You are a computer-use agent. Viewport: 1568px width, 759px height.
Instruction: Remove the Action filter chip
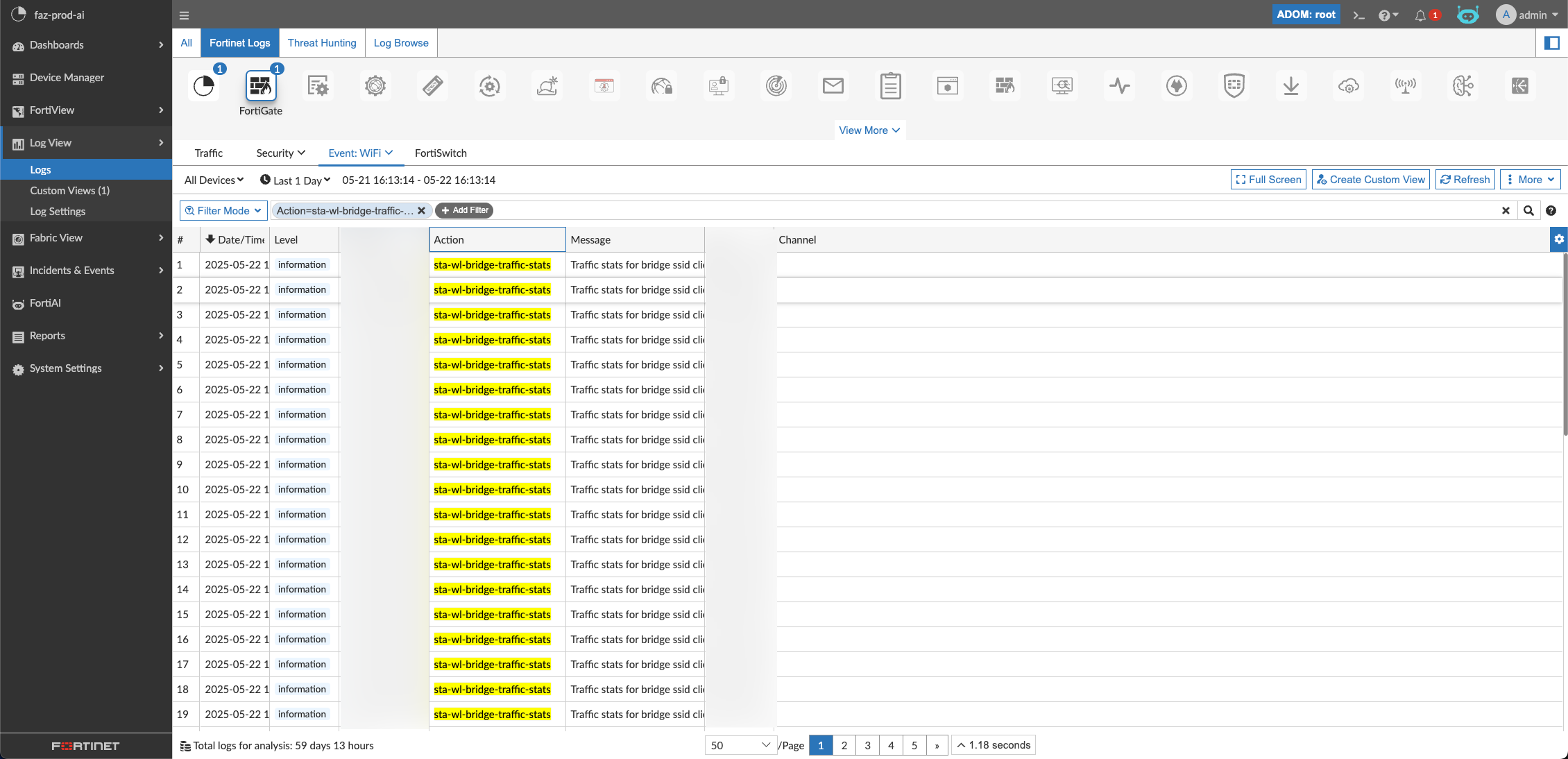click(x=421, y=210)
